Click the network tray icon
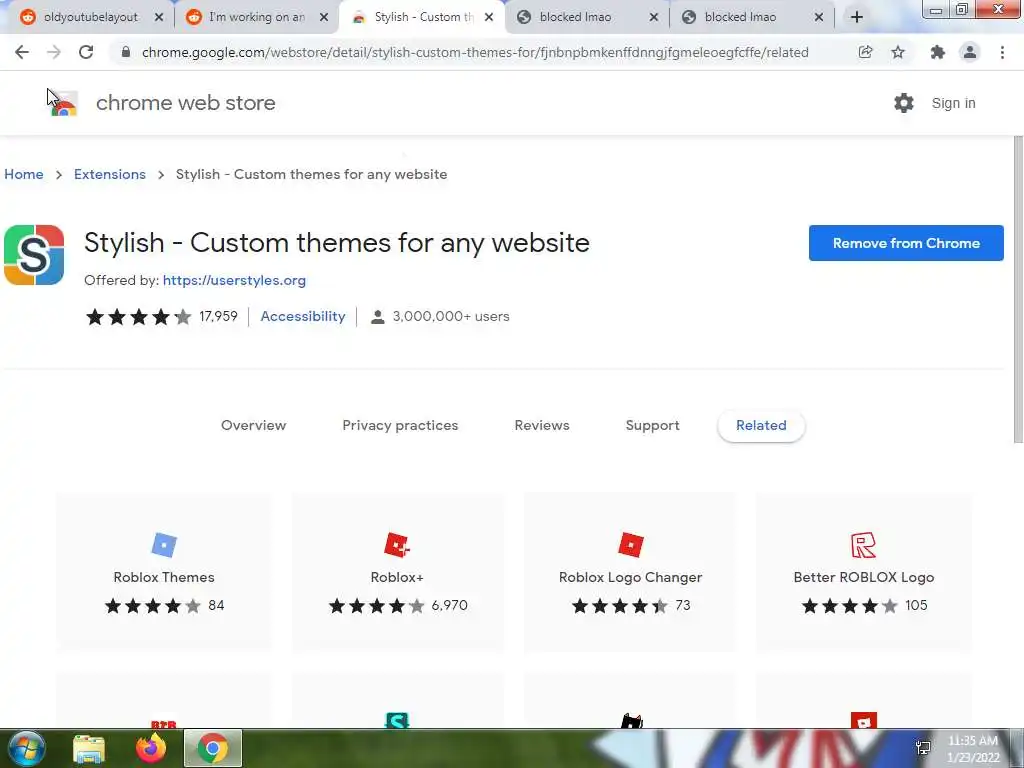This screenshot has width=1024, height=768. [x=923, y=748]
